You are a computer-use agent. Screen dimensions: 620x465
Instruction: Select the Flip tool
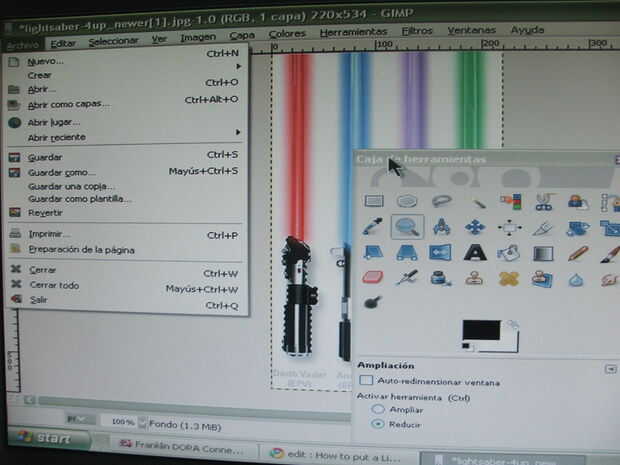click(x=440, y=252)
